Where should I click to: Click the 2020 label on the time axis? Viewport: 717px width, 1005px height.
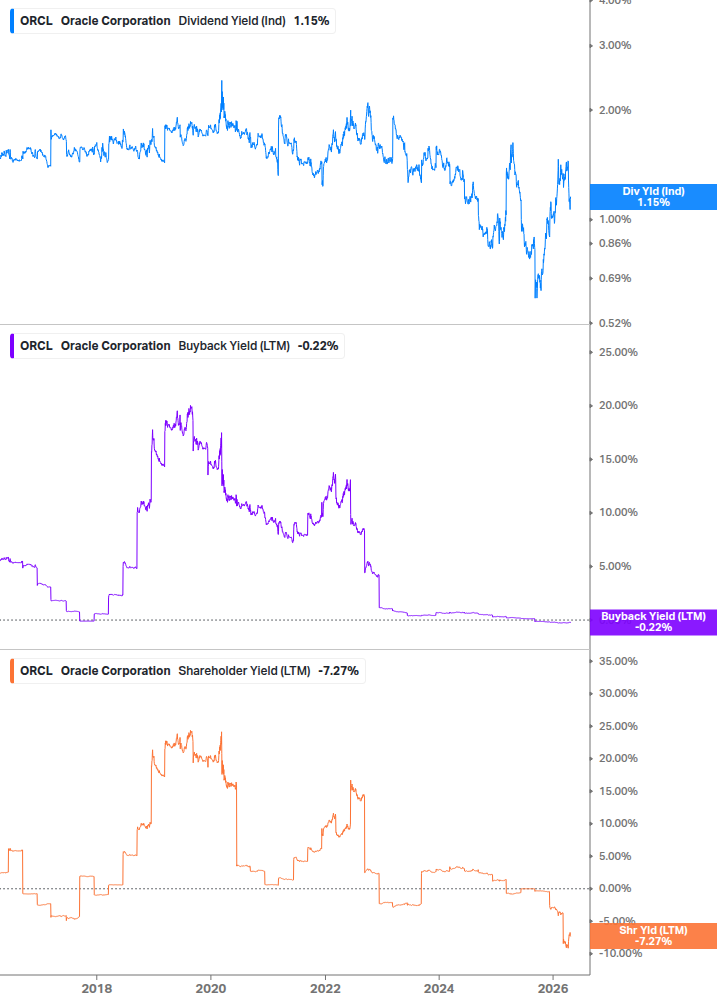211,988
